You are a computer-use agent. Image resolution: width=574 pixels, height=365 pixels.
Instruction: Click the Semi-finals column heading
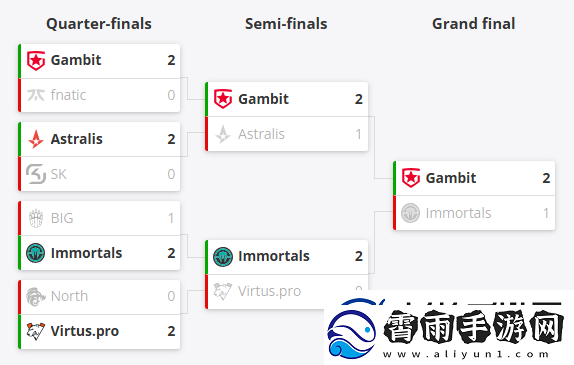point(286,24)
